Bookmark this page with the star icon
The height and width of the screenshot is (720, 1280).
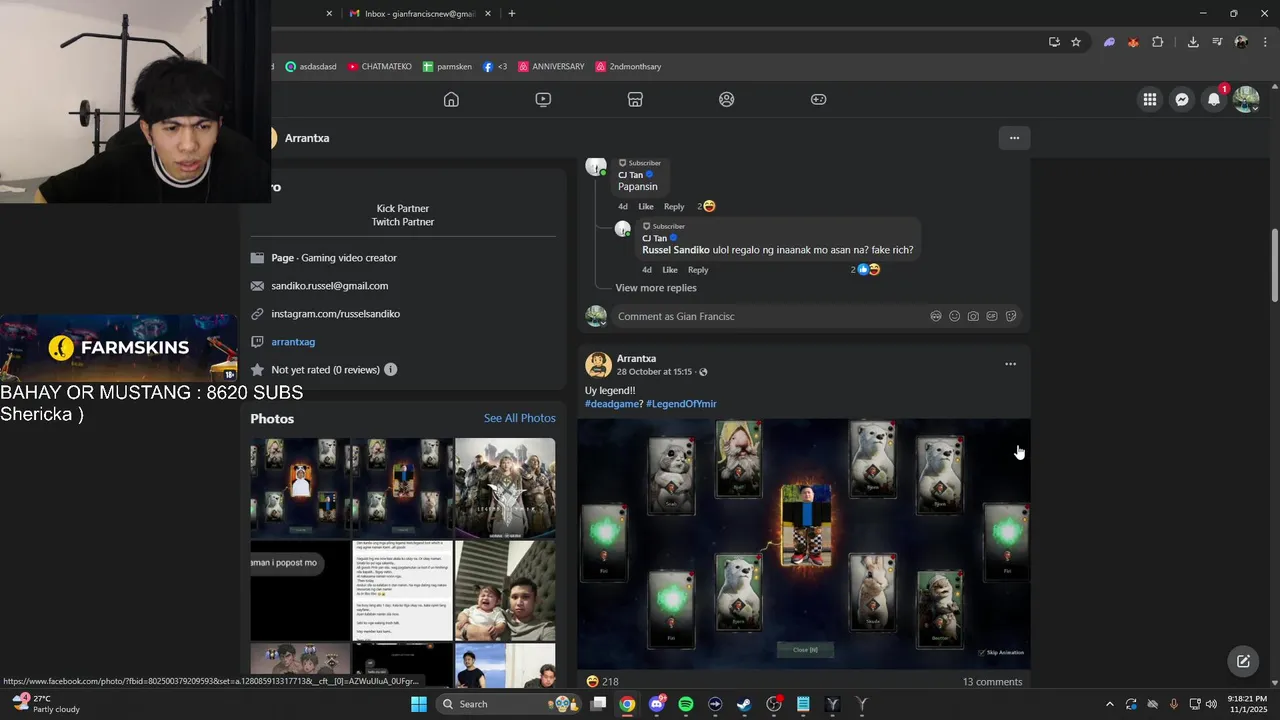1076,42
